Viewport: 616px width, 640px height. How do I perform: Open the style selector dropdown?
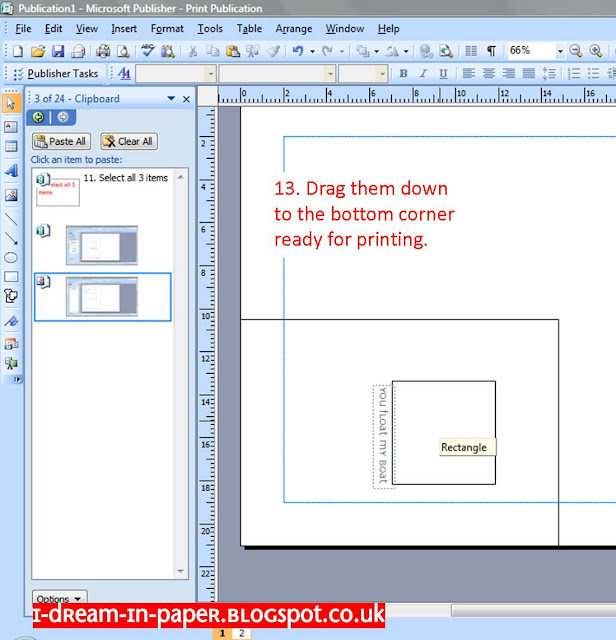(211, 74)
